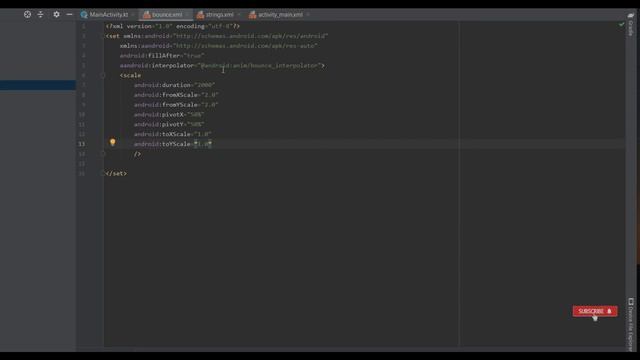Open the project panel gear options
Image resolution: width=640 pixels, height=360 pixels.
coord(56,14)
